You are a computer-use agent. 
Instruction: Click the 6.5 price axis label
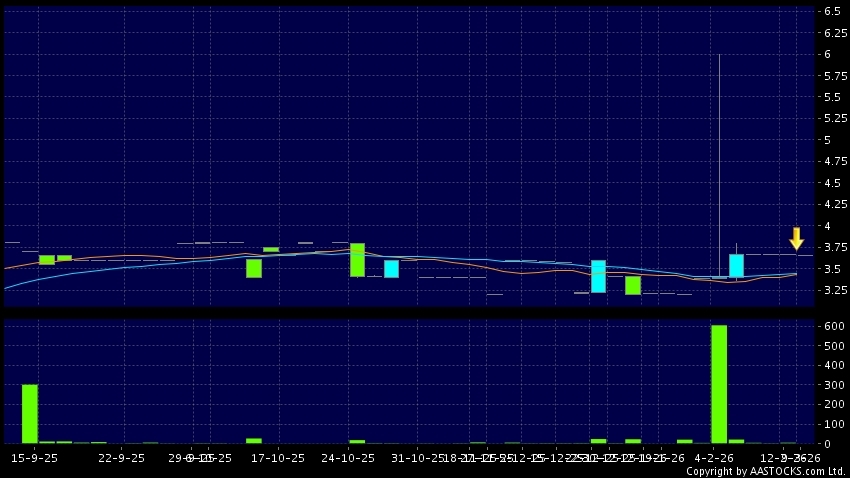(831, 11)
